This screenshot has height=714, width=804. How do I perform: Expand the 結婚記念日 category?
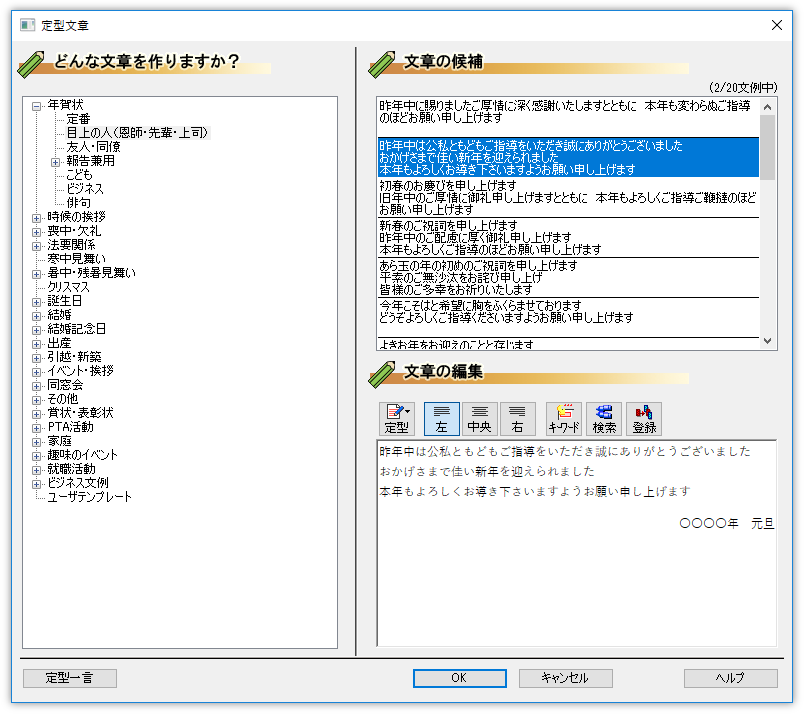tap(36, 330)
